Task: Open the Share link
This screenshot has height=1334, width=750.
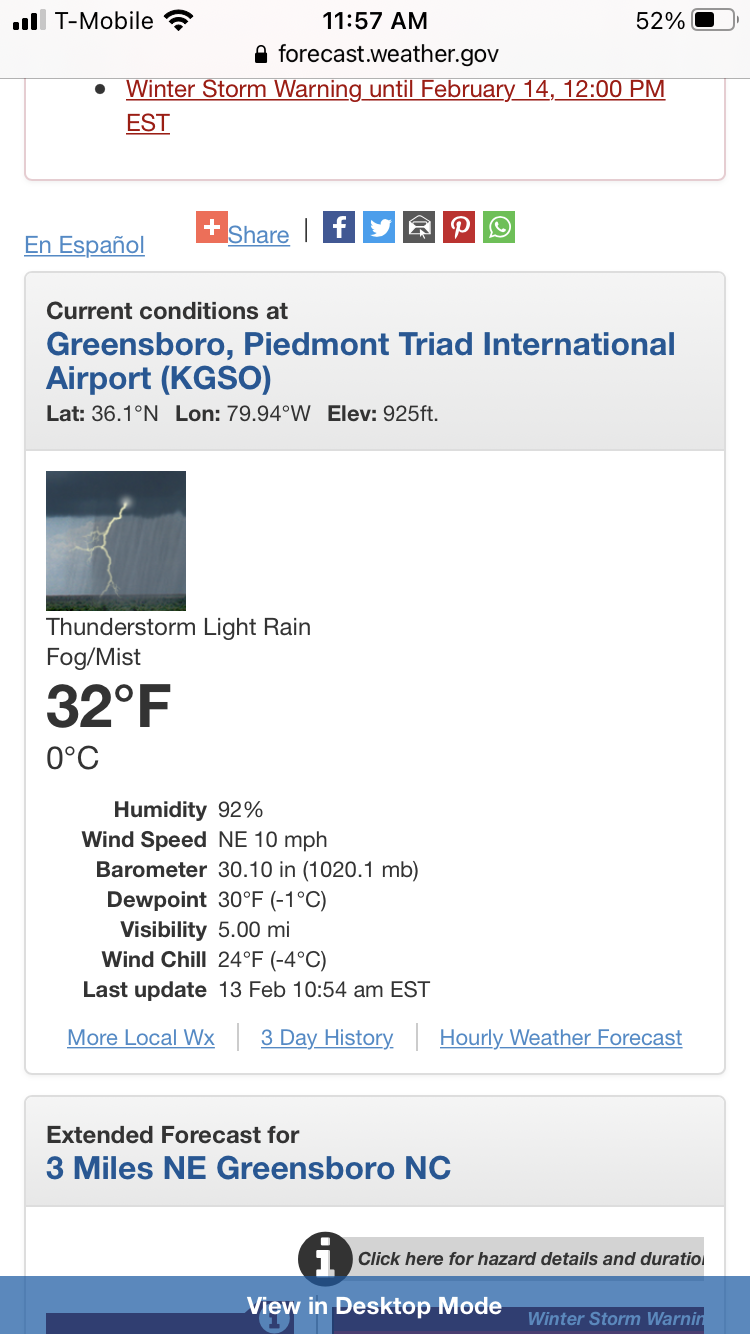Action: point(258,235)
